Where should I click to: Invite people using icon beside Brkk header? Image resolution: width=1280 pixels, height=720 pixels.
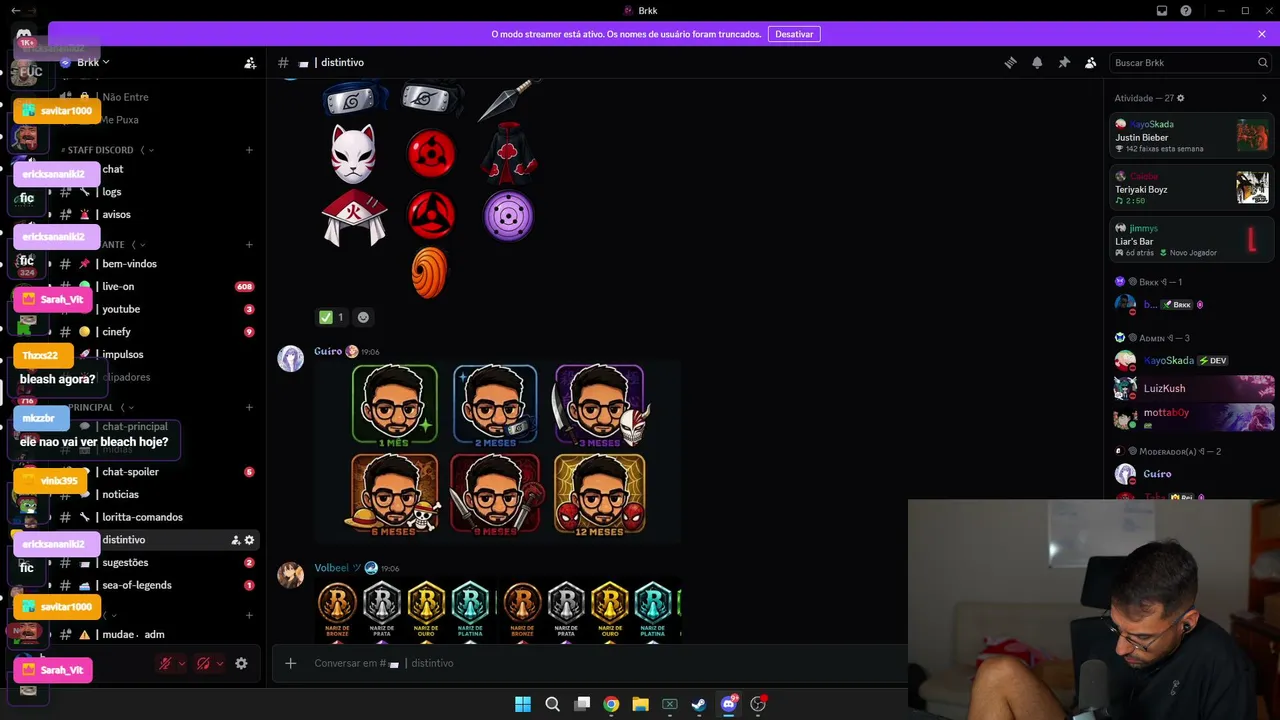click(250, 62)
